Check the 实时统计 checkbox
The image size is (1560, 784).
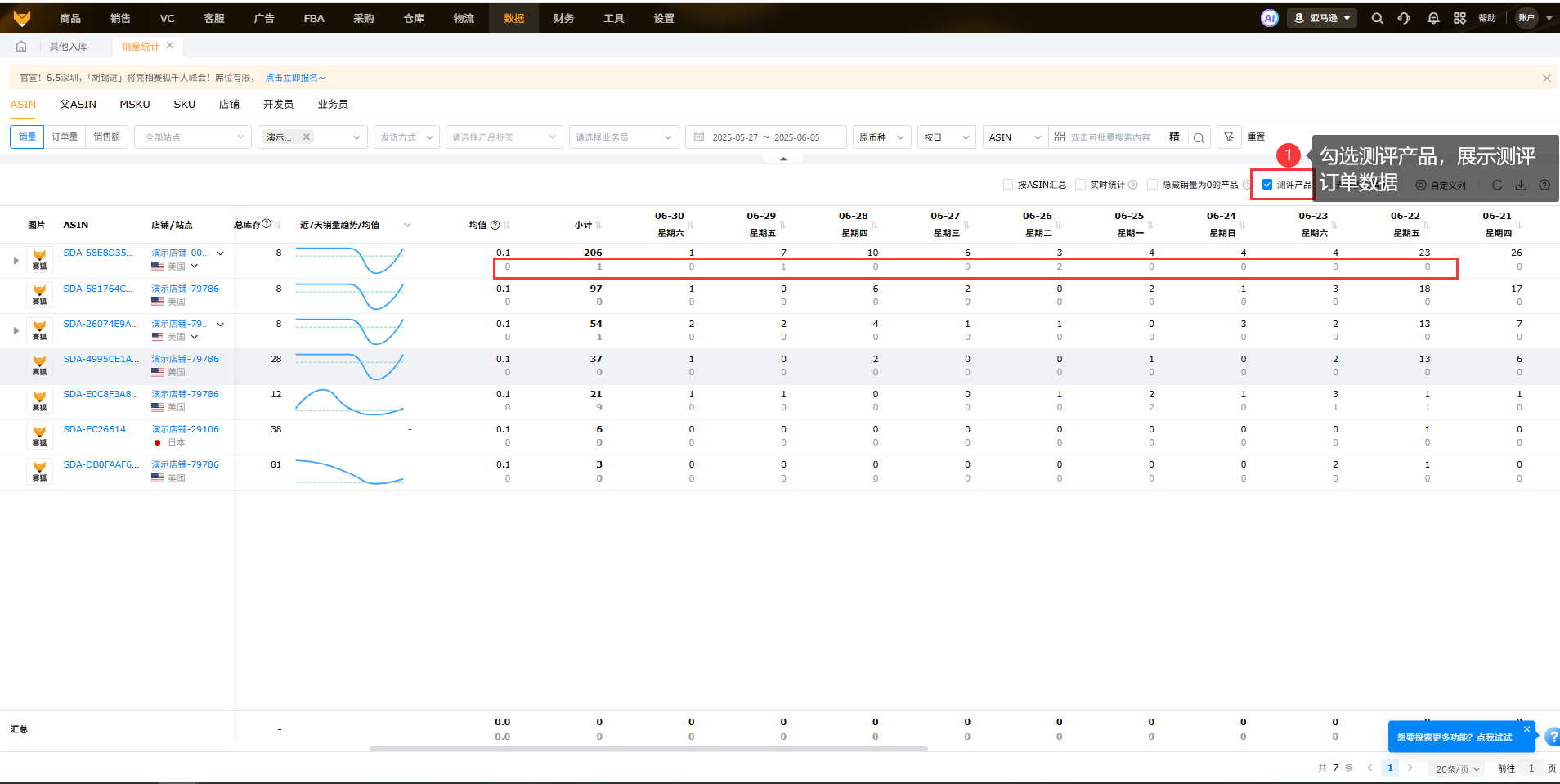[x=1080, y=185]
